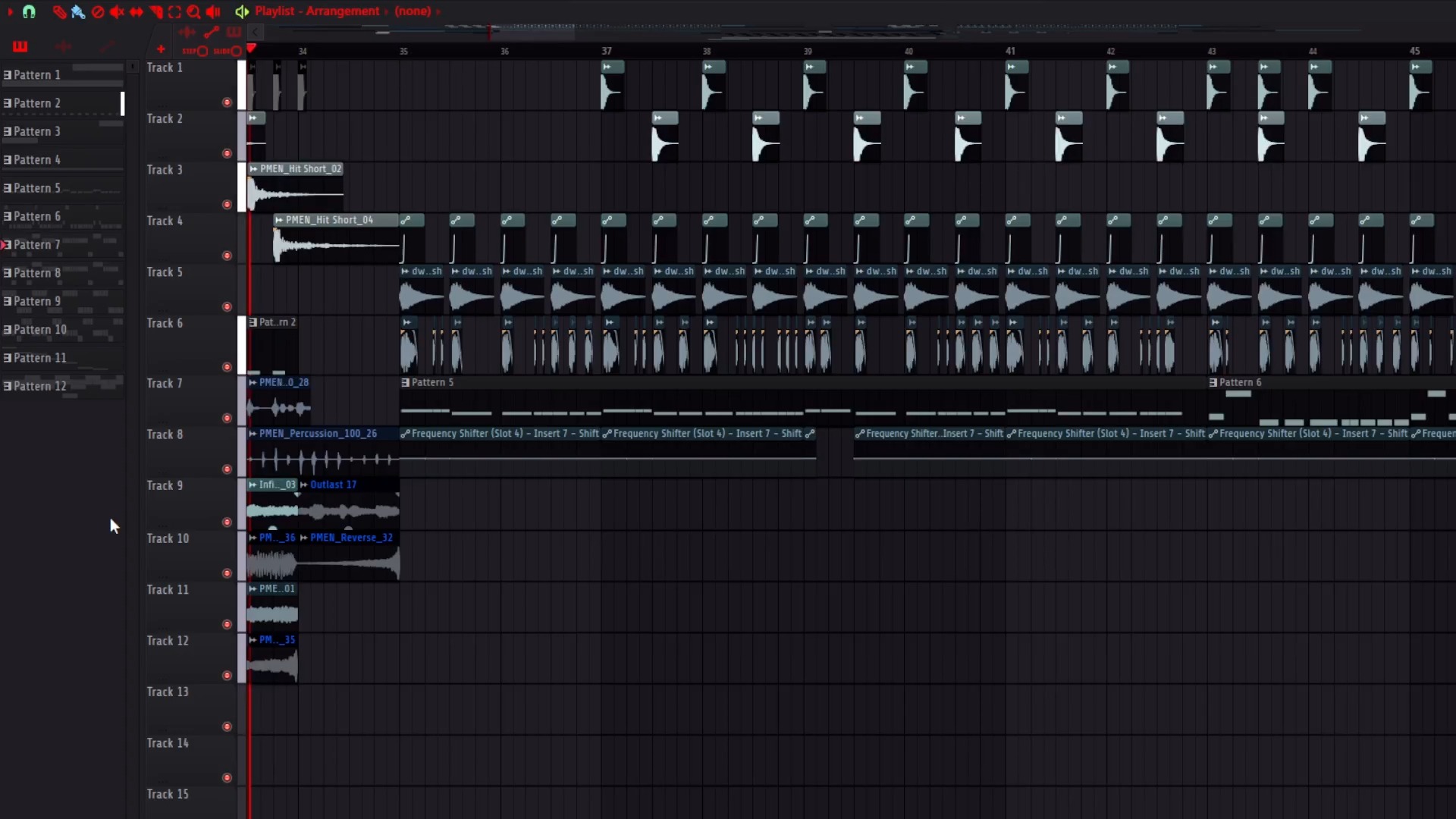Click the scroll-left arrow of overview bar
1456x819 pixels.
coord(256,32)
